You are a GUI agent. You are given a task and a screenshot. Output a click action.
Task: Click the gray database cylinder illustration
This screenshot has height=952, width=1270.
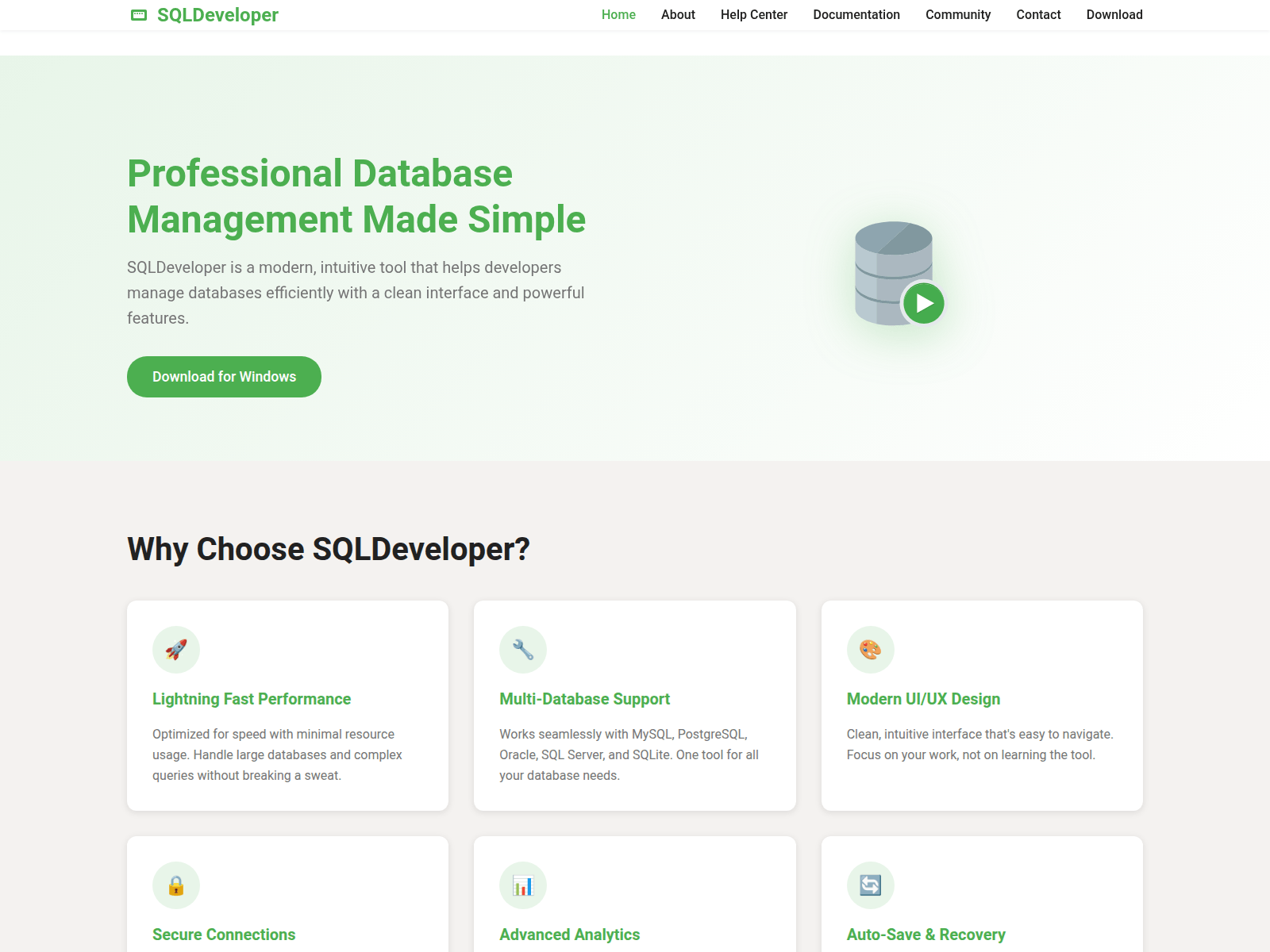(x=894, y=273)
